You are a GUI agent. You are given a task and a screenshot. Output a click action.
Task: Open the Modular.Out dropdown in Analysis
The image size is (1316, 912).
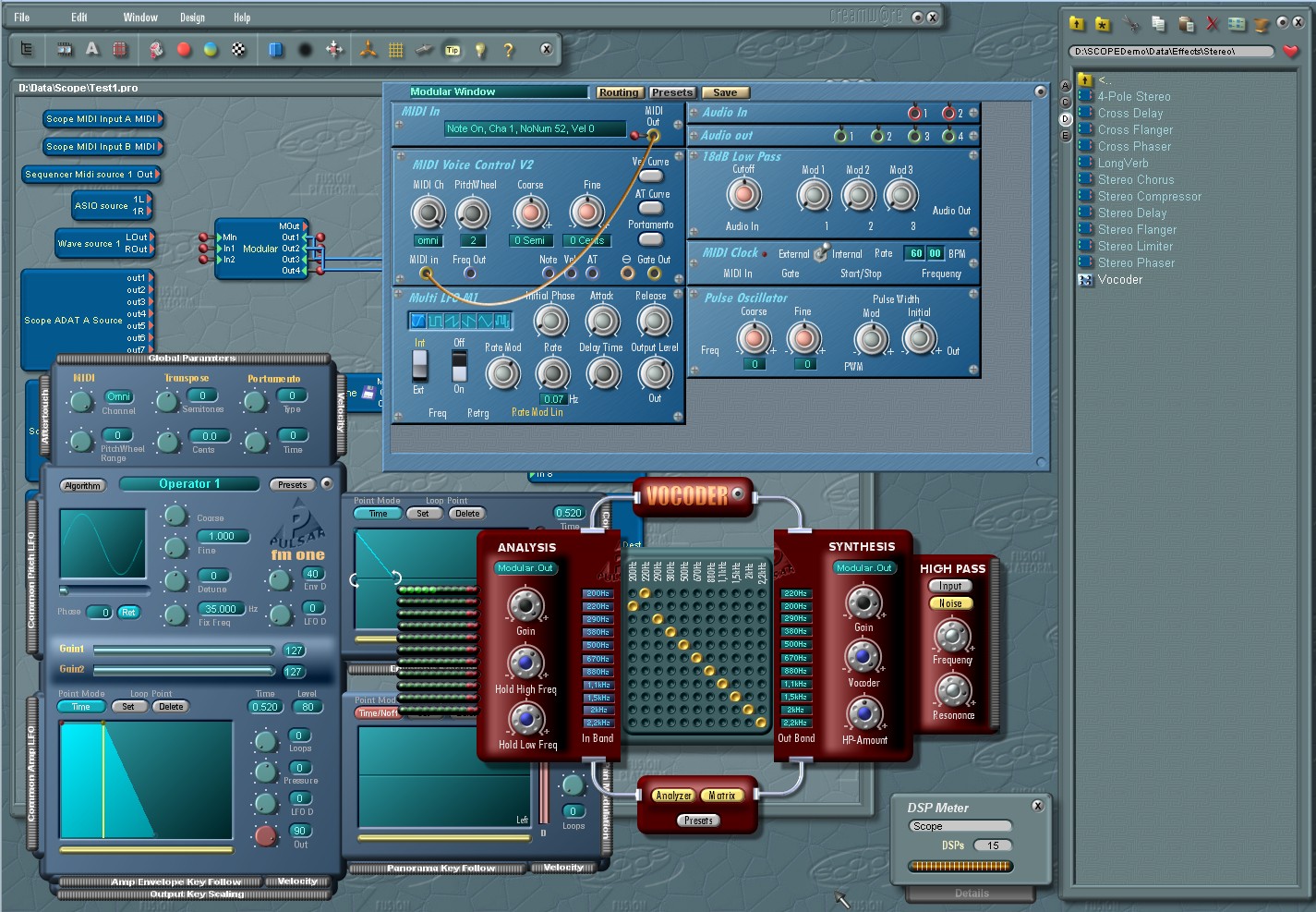[526, 568]
